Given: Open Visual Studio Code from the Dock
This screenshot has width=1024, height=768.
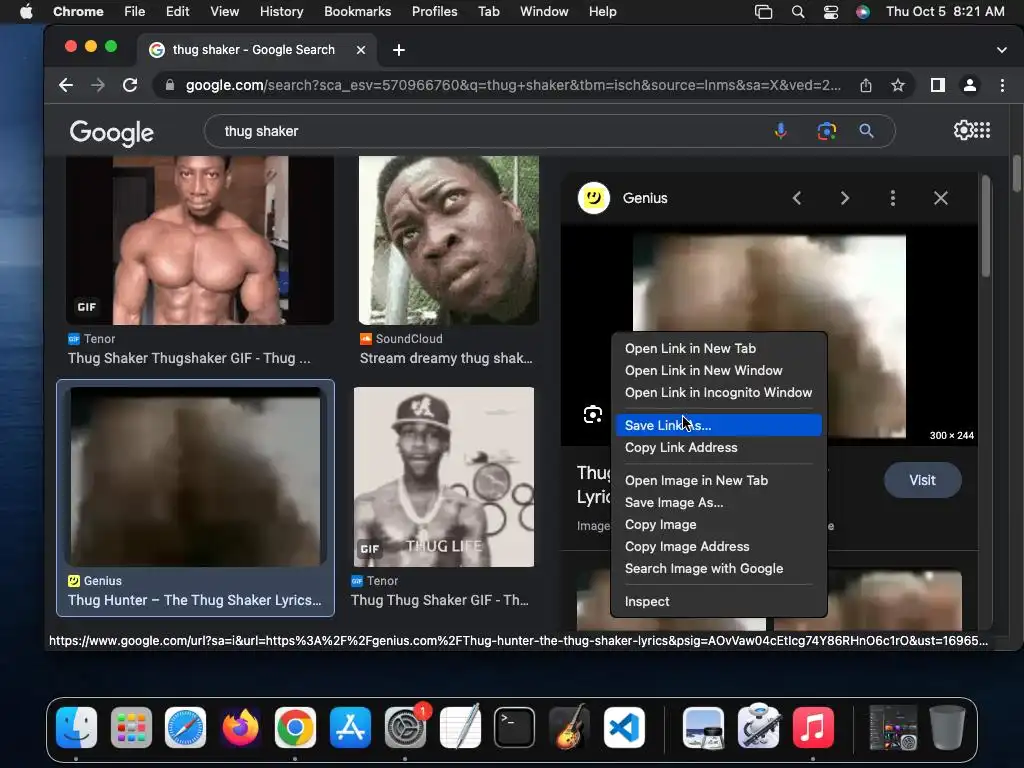Looking at the screenshot, I should [x=624, y=727].
